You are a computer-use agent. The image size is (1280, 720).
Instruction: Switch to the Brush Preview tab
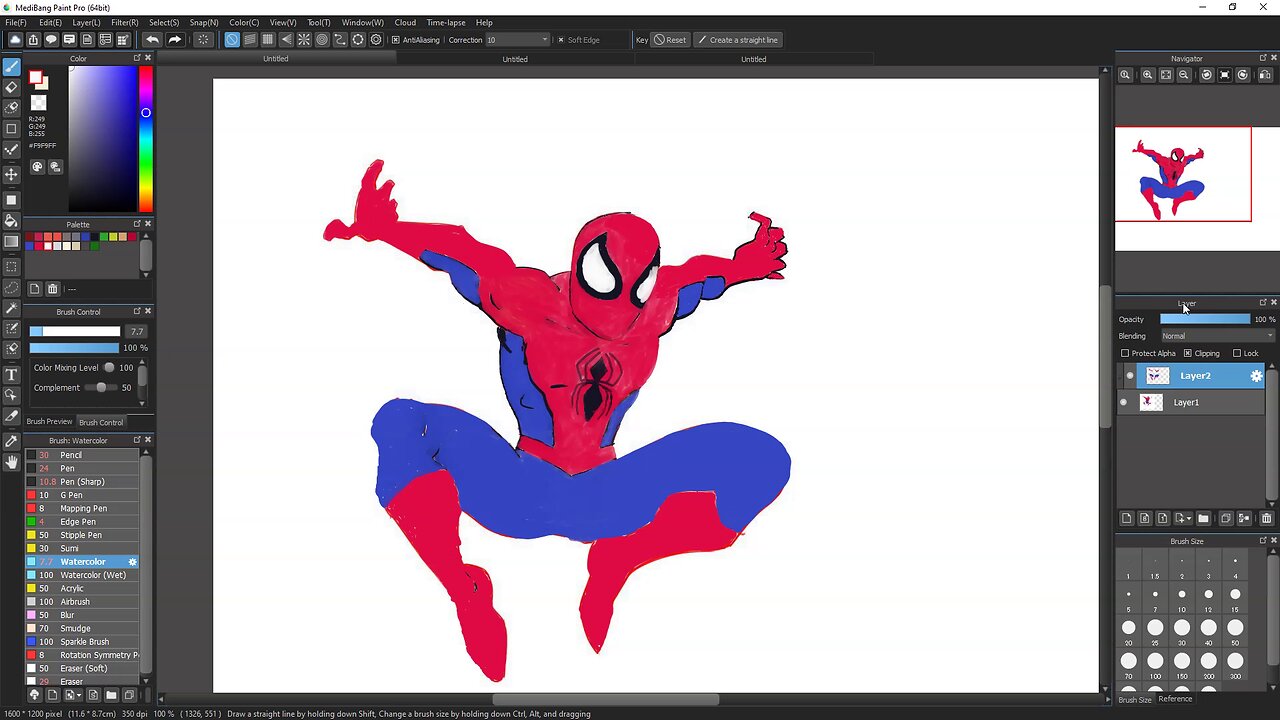[49, 422]
